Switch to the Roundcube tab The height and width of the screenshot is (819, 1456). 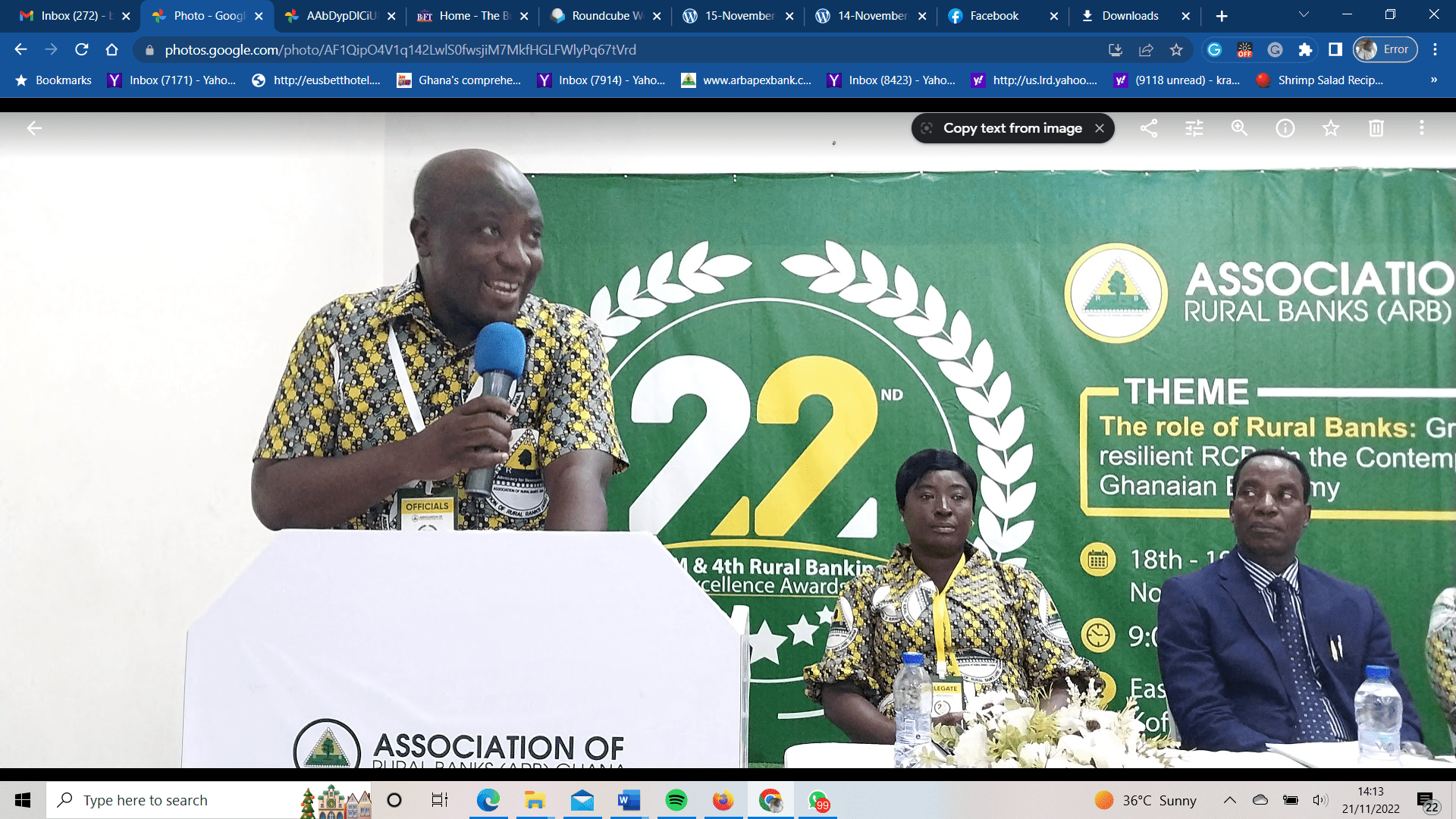pos(605,16)
